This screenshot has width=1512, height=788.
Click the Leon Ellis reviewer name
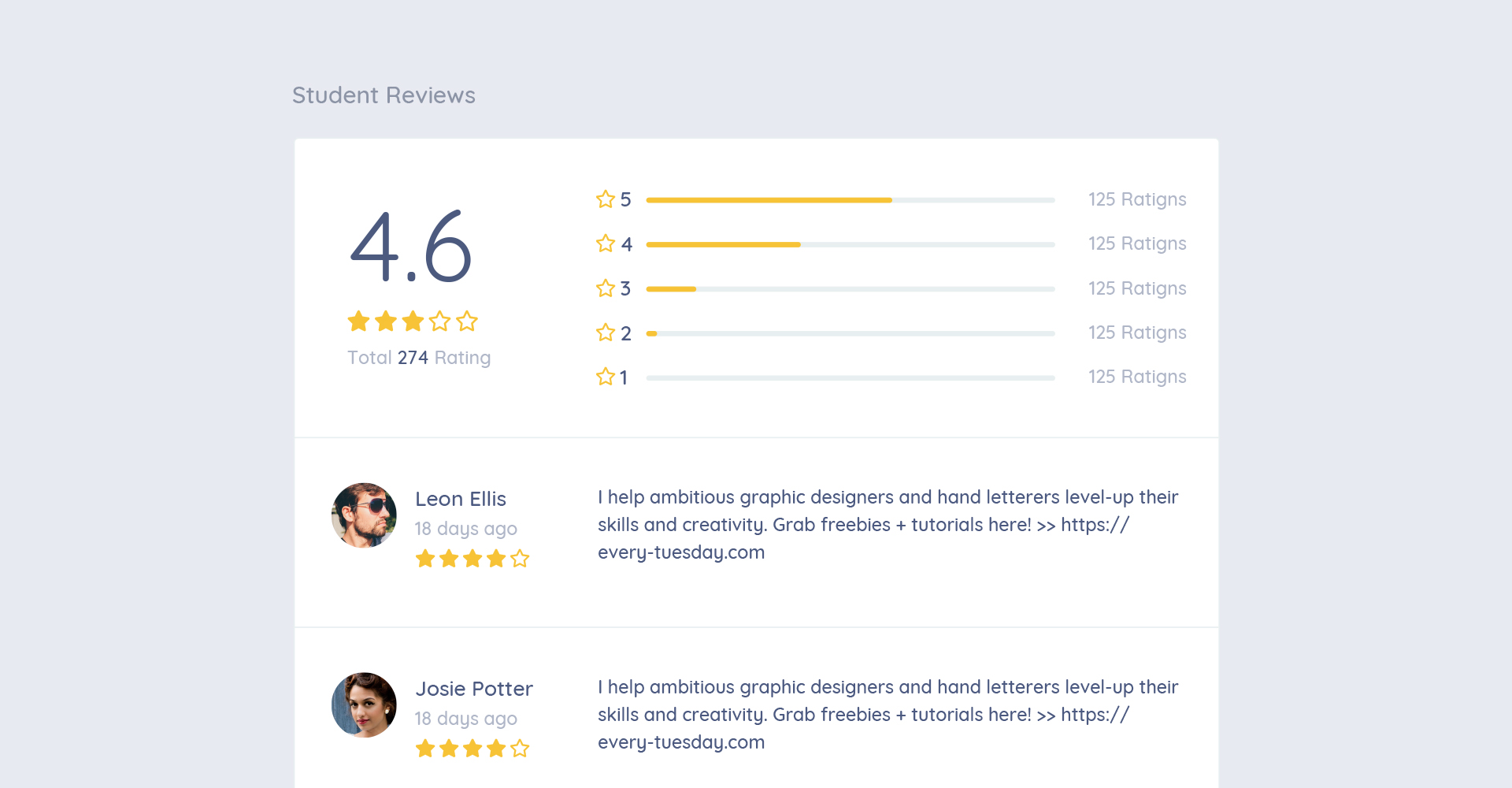coord(461,499)
